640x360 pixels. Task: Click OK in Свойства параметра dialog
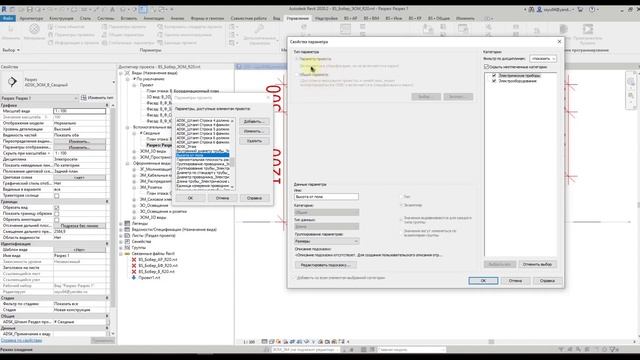(x=483, y=281)
